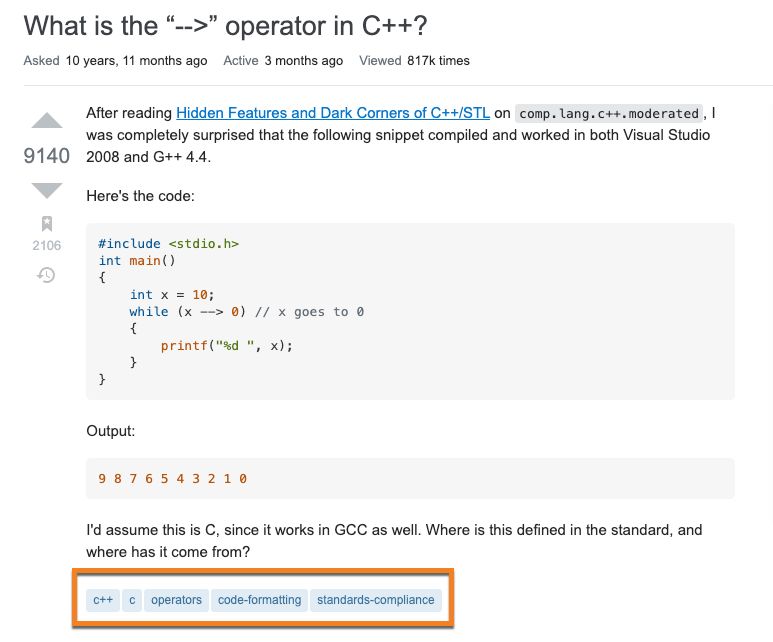
Task: Click the question title heading
Action: point(225,26)
